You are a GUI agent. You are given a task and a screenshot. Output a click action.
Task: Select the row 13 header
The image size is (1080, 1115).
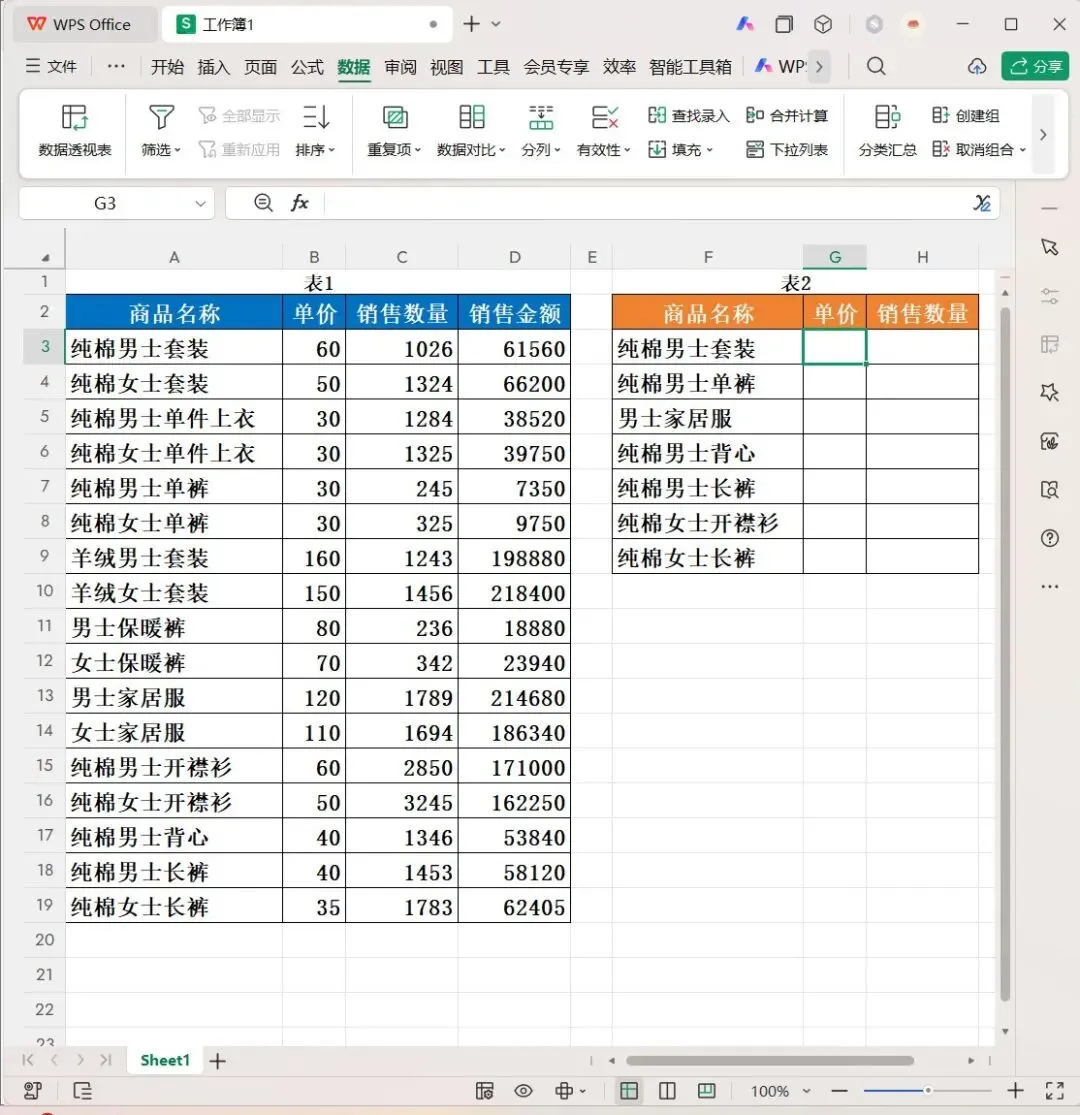coord(44,695)
